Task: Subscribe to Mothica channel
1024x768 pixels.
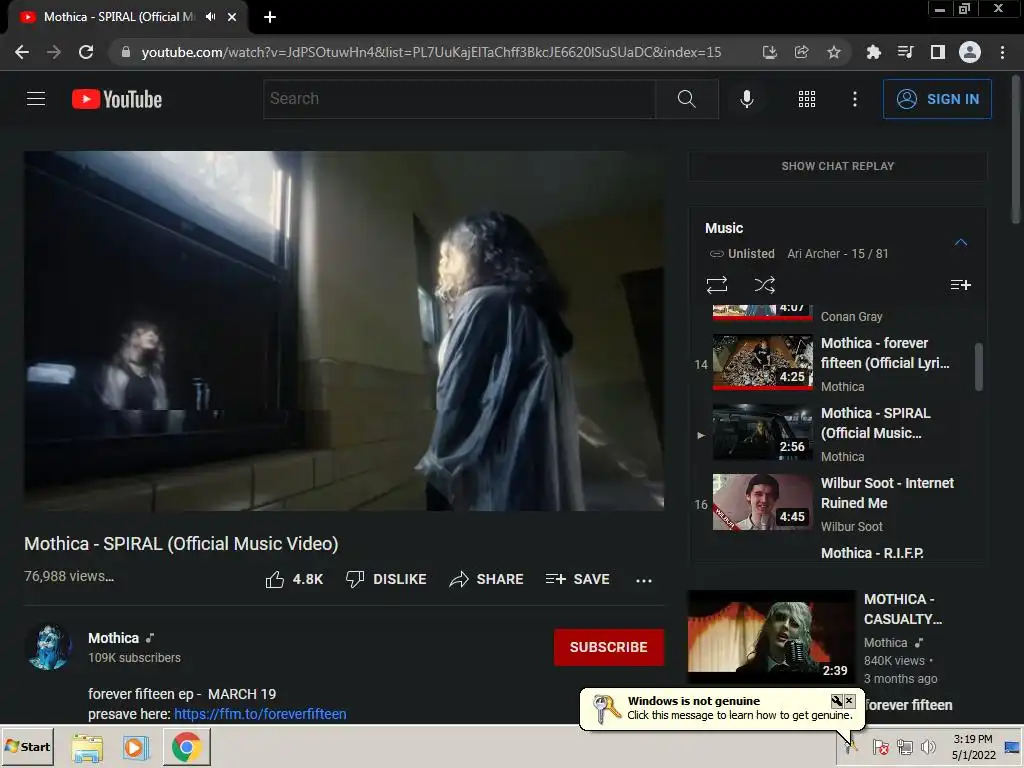Action: [x=609, y=647]
